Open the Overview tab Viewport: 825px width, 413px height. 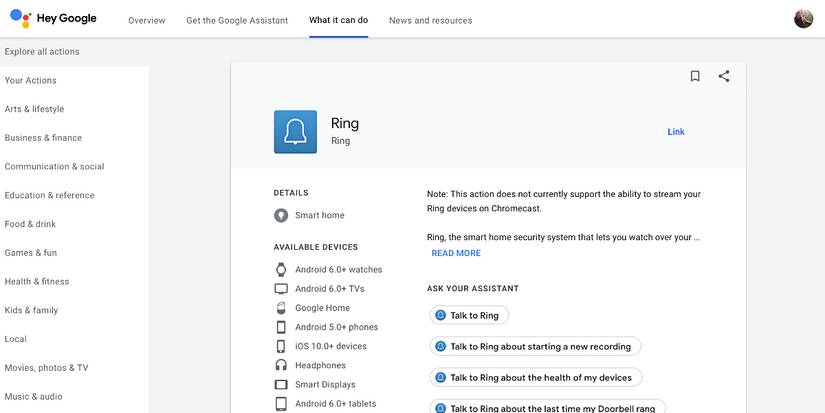click(147, 20)
